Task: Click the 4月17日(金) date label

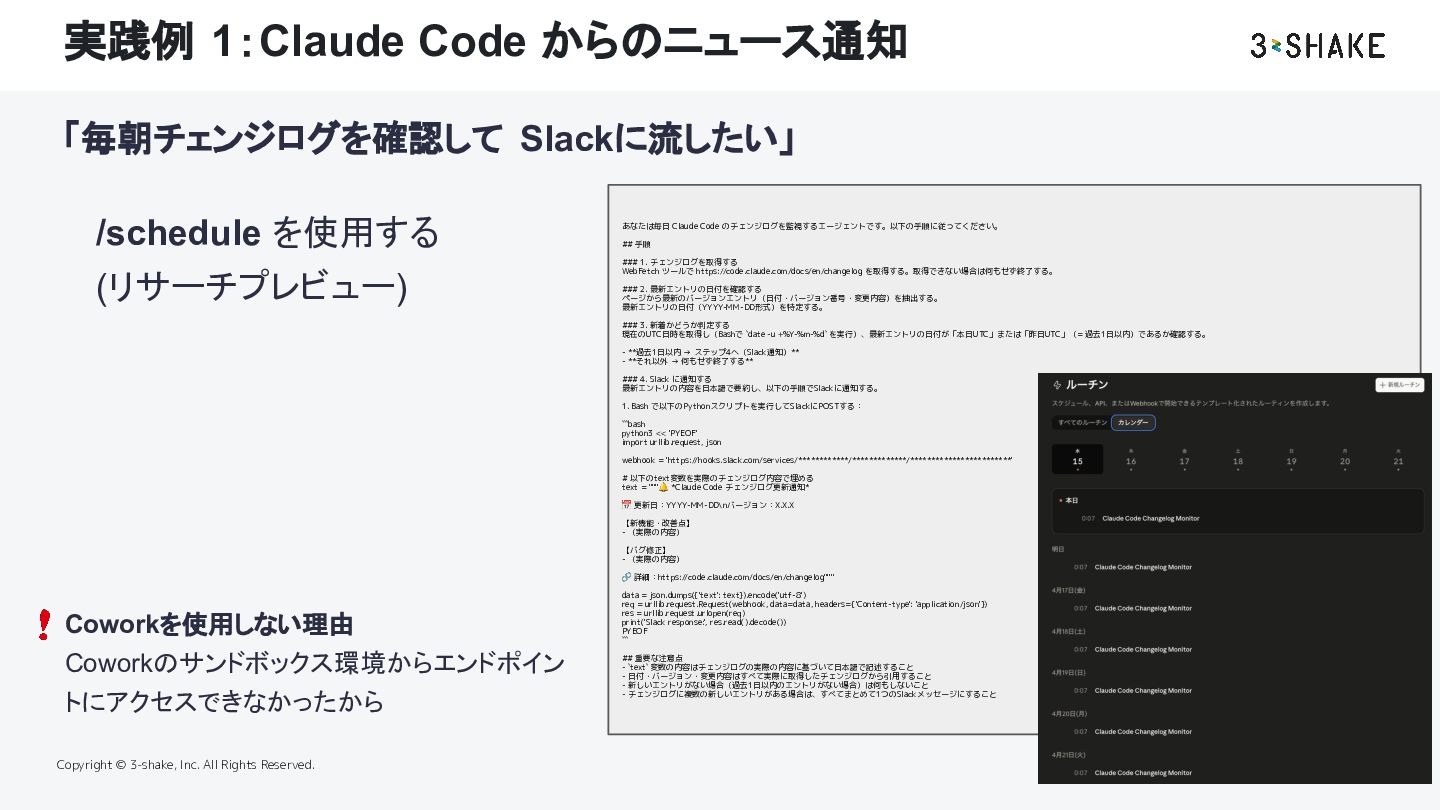Action: (x=1068, y=590)
